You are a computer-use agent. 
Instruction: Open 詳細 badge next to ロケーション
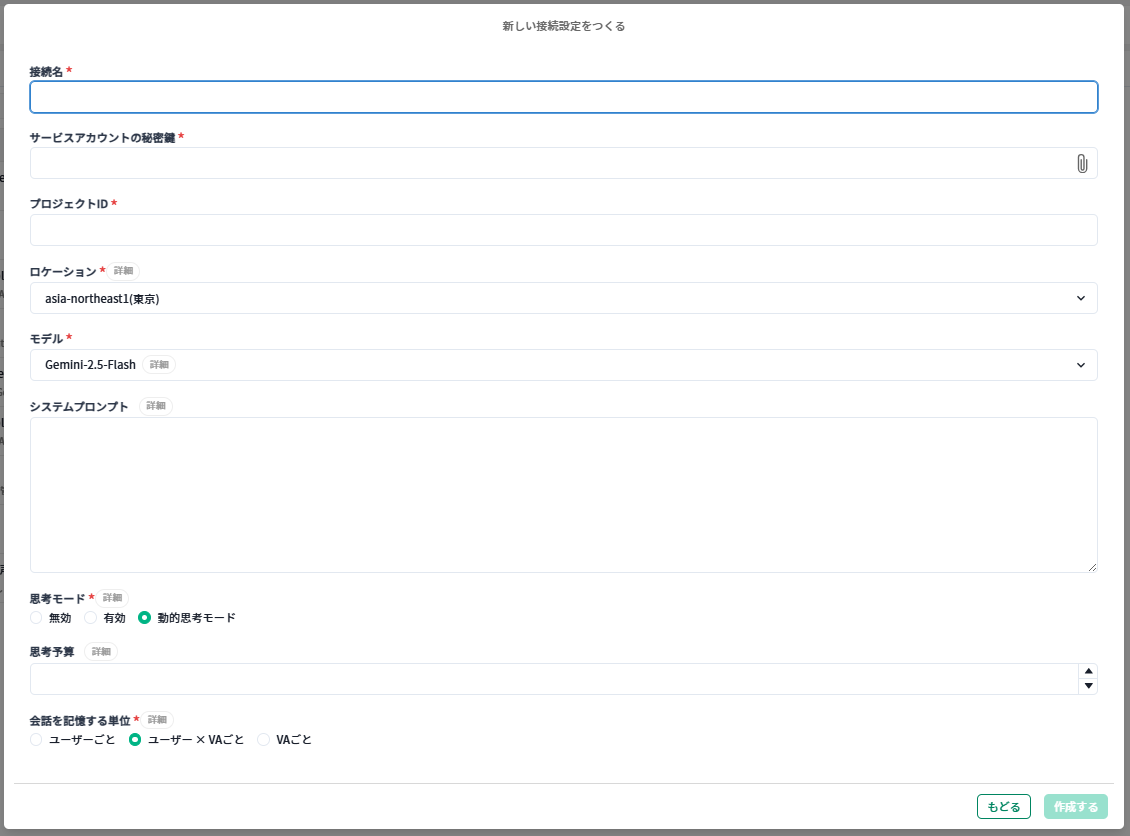tap(123, 271)
